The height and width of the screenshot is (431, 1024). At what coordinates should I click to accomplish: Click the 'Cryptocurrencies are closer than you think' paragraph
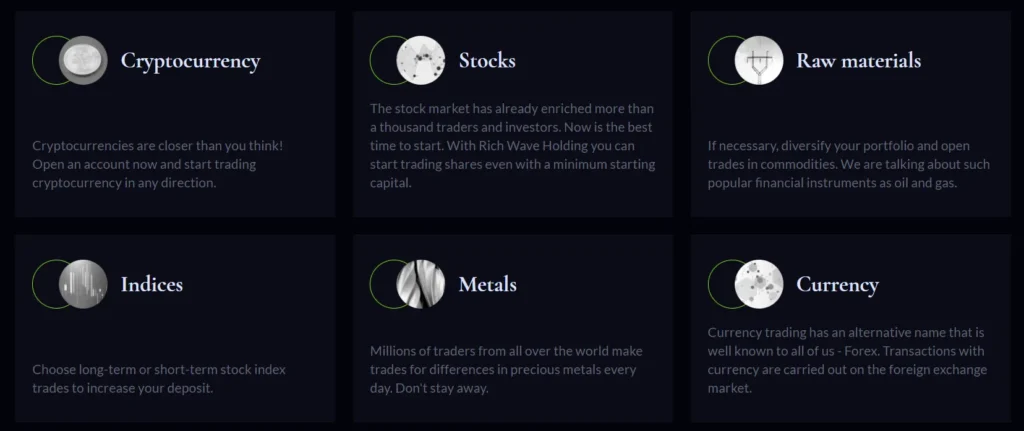coord(157,164)
